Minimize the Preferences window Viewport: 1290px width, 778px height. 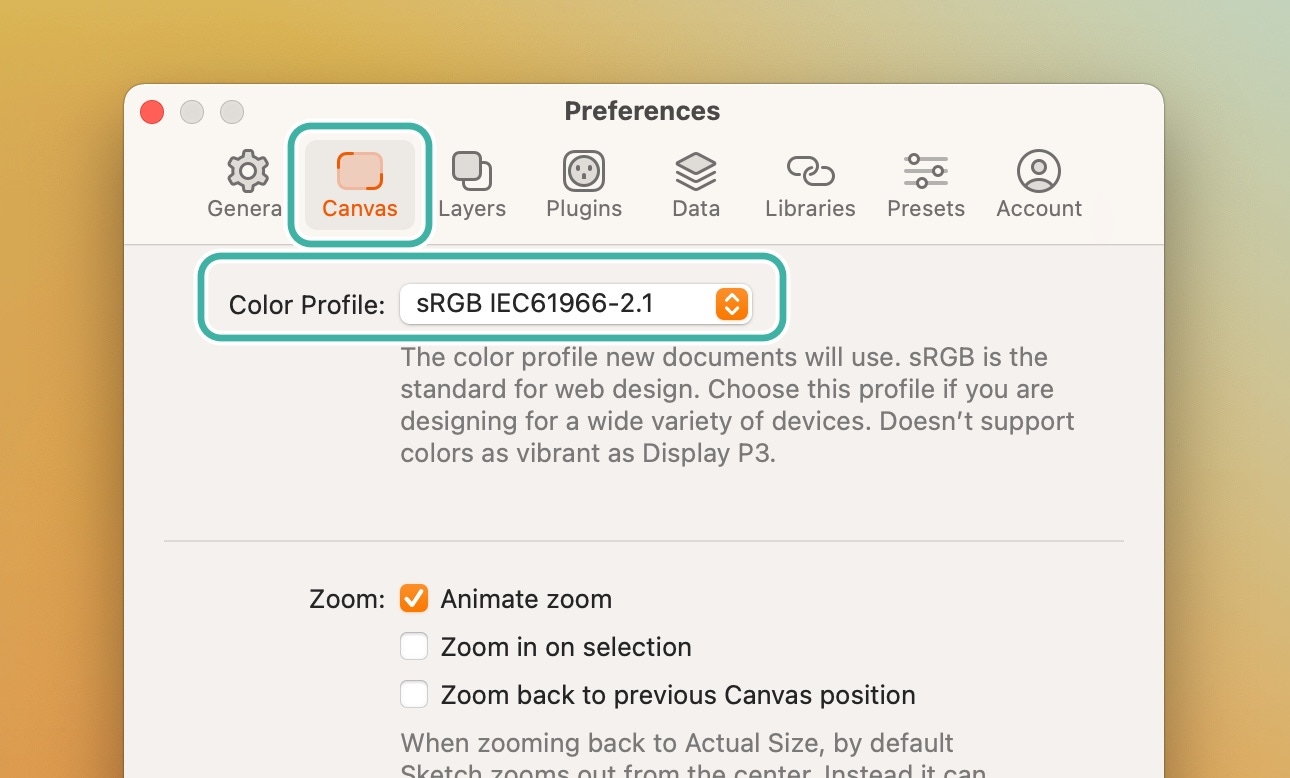pos(191,112)
